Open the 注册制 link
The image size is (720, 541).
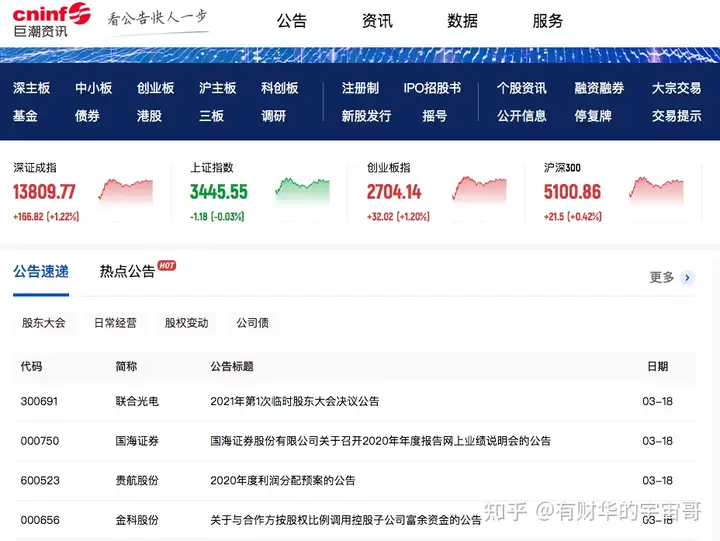click(360, 88)
